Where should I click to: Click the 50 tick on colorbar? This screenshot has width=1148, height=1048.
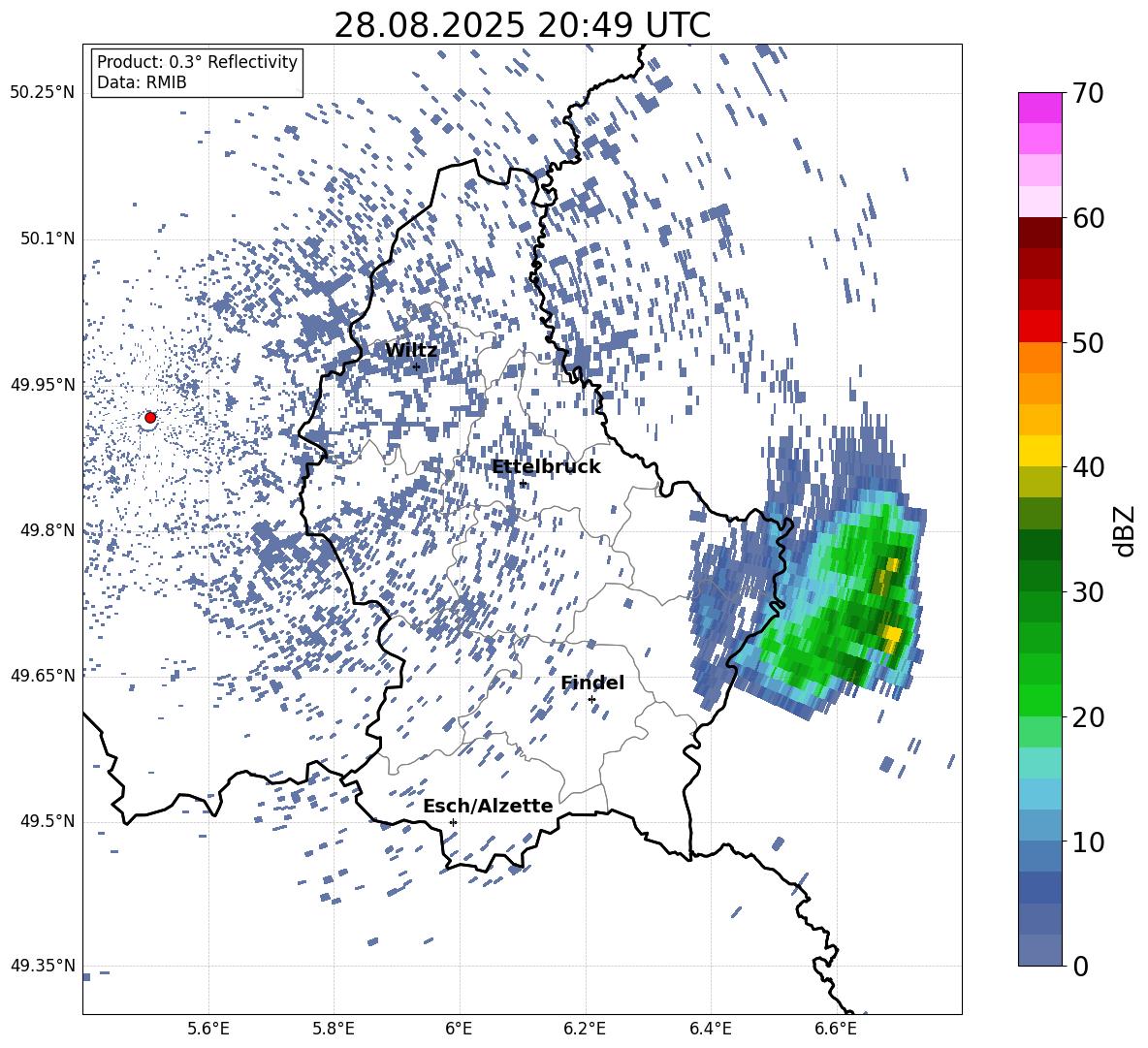coord(1089,342)
